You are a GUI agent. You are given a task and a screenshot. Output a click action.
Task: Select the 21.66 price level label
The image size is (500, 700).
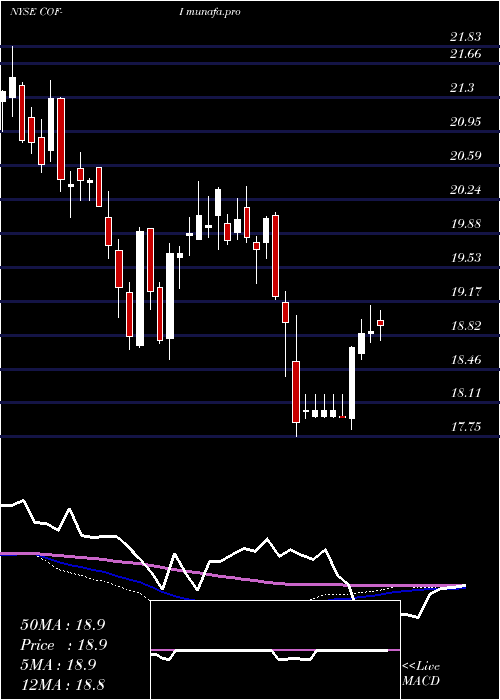pyautogui.click(x=465, y=54)
